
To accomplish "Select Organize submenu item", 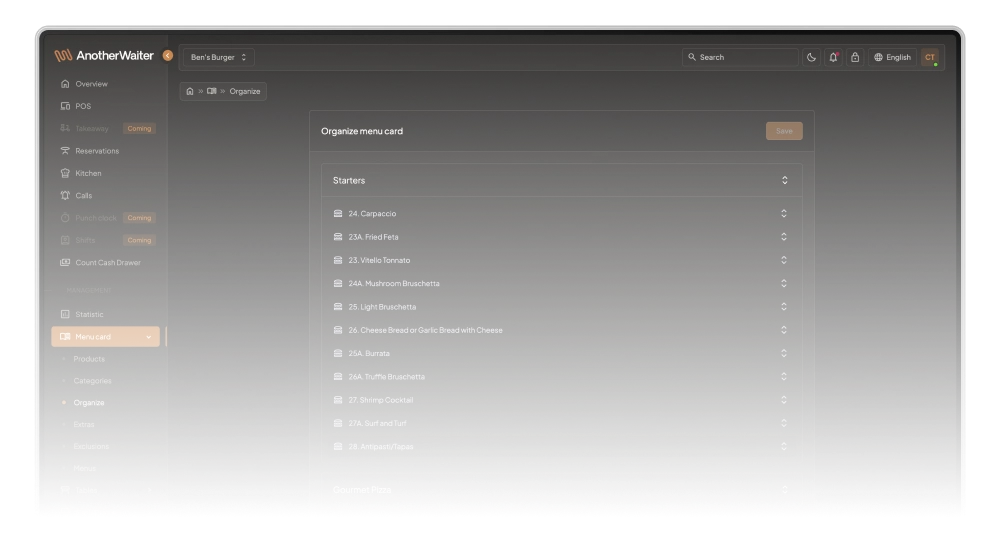I will (89, 402).
